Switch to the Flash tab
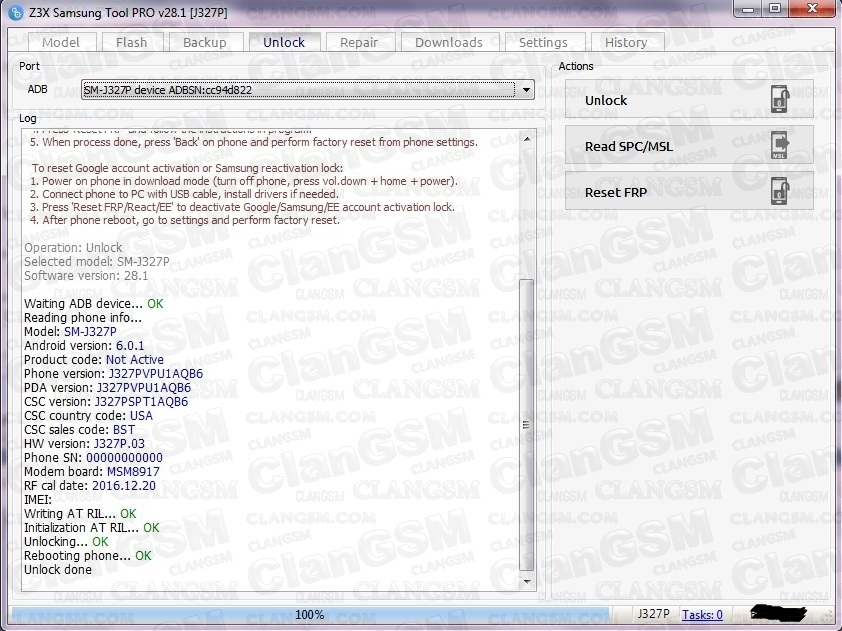 [132, 42]
